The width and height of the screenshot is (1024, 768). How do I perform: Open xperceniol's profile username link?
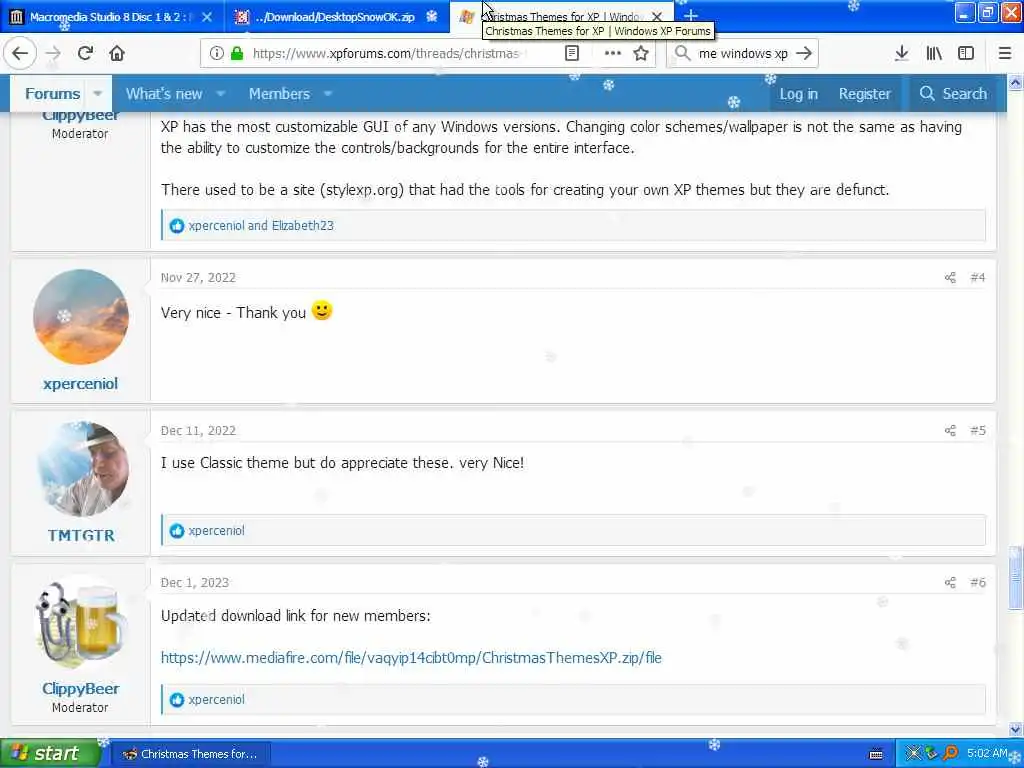click(x=80, y=383)
